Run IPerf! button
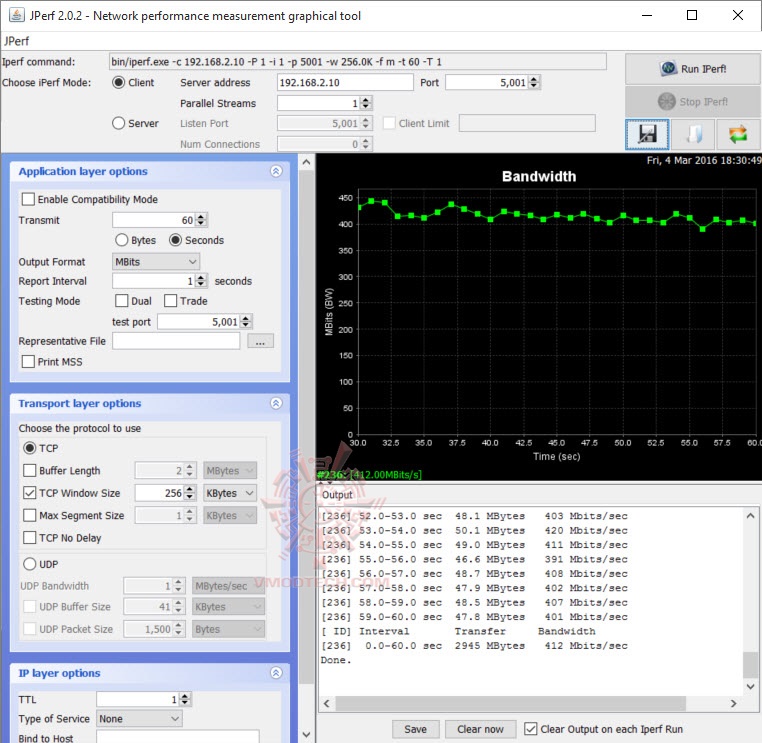The image size is (762, 743). [x=693, y=69]
